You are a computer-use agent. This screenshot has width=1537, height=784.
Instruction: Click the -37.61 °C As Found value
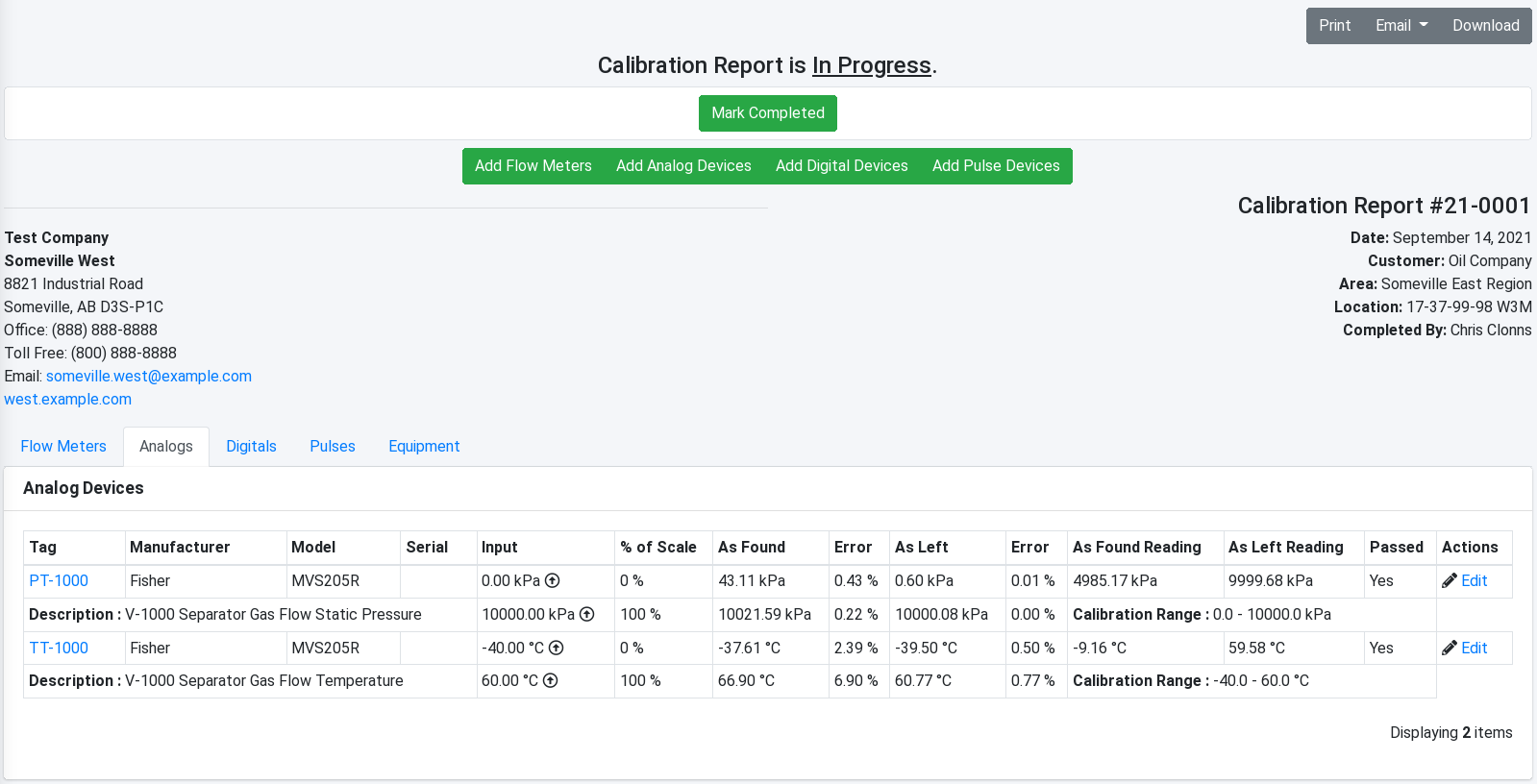click(x=749, y=648)
